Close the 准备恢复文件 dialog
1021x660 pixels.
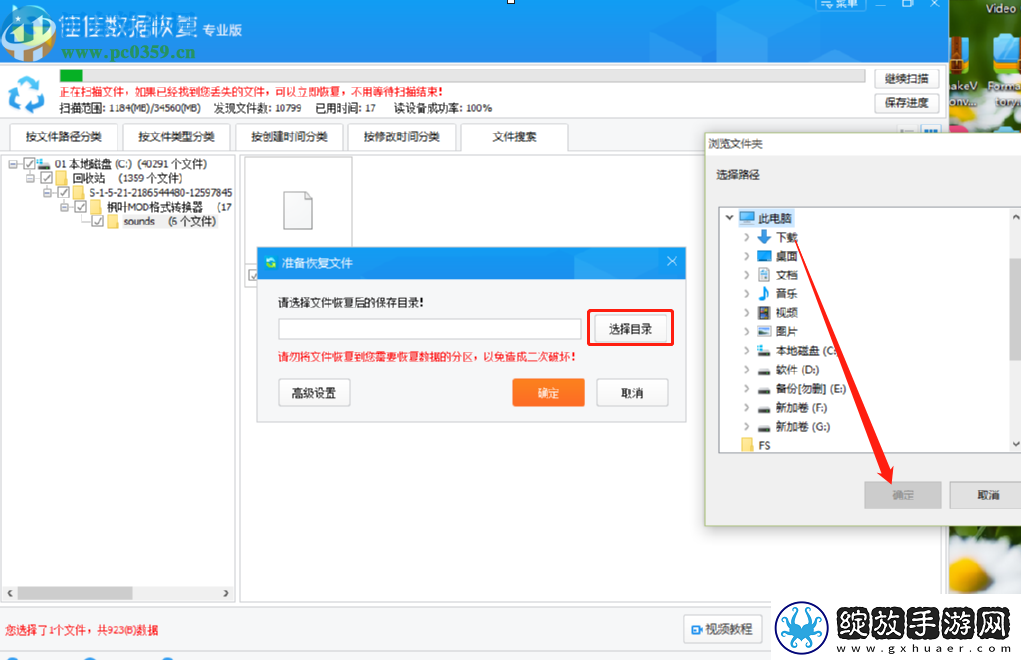tap(672, 262)
